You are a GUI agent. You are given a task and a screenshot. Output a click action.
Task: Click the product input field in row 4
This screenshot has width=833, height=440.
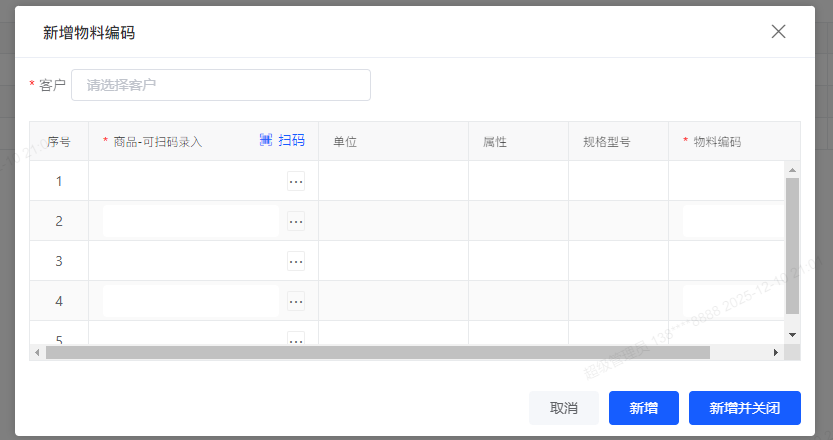(x=191, y=301)
